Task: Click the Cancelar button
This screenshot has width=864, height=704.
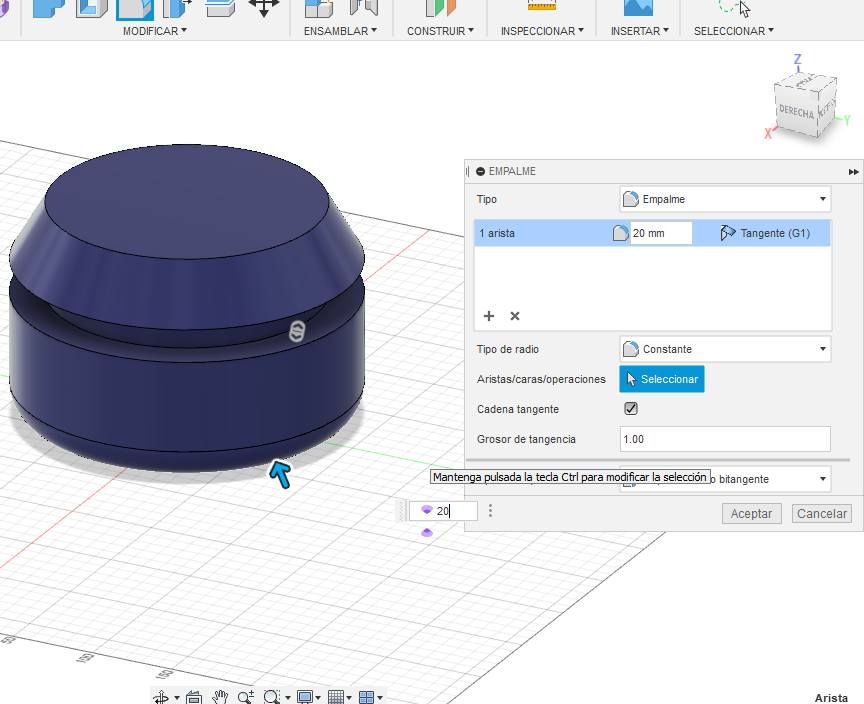Action: (x=821, y=513)
